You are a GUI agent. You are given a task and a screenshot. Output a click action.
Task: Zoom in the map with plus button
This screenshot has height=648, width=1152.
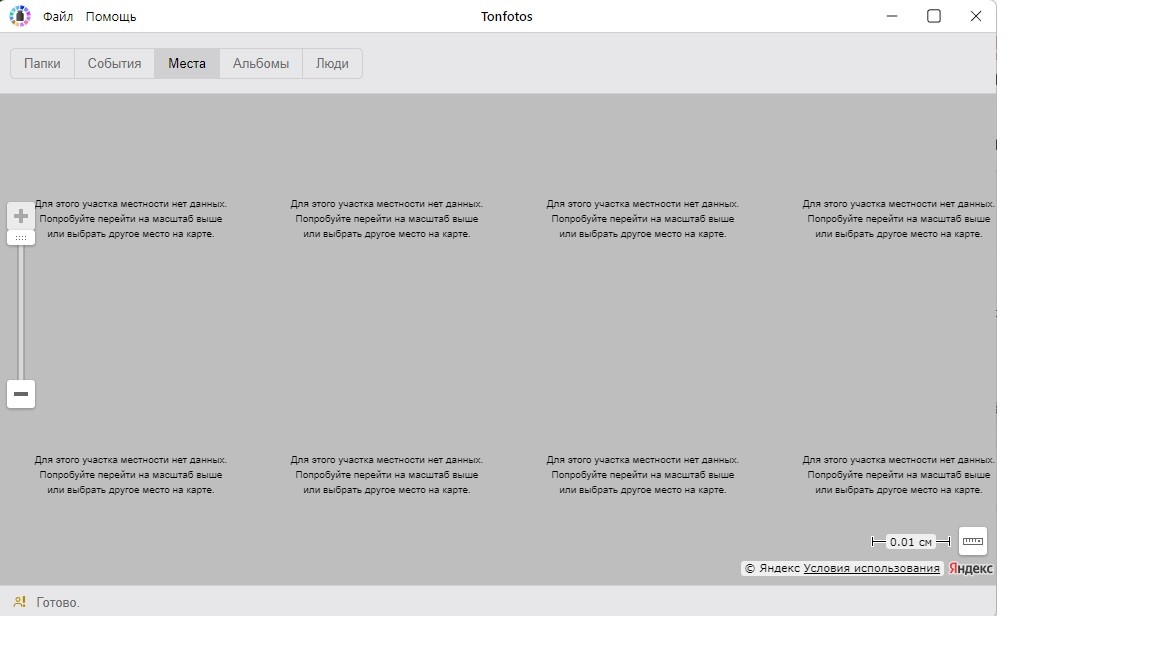click(21, 216)
